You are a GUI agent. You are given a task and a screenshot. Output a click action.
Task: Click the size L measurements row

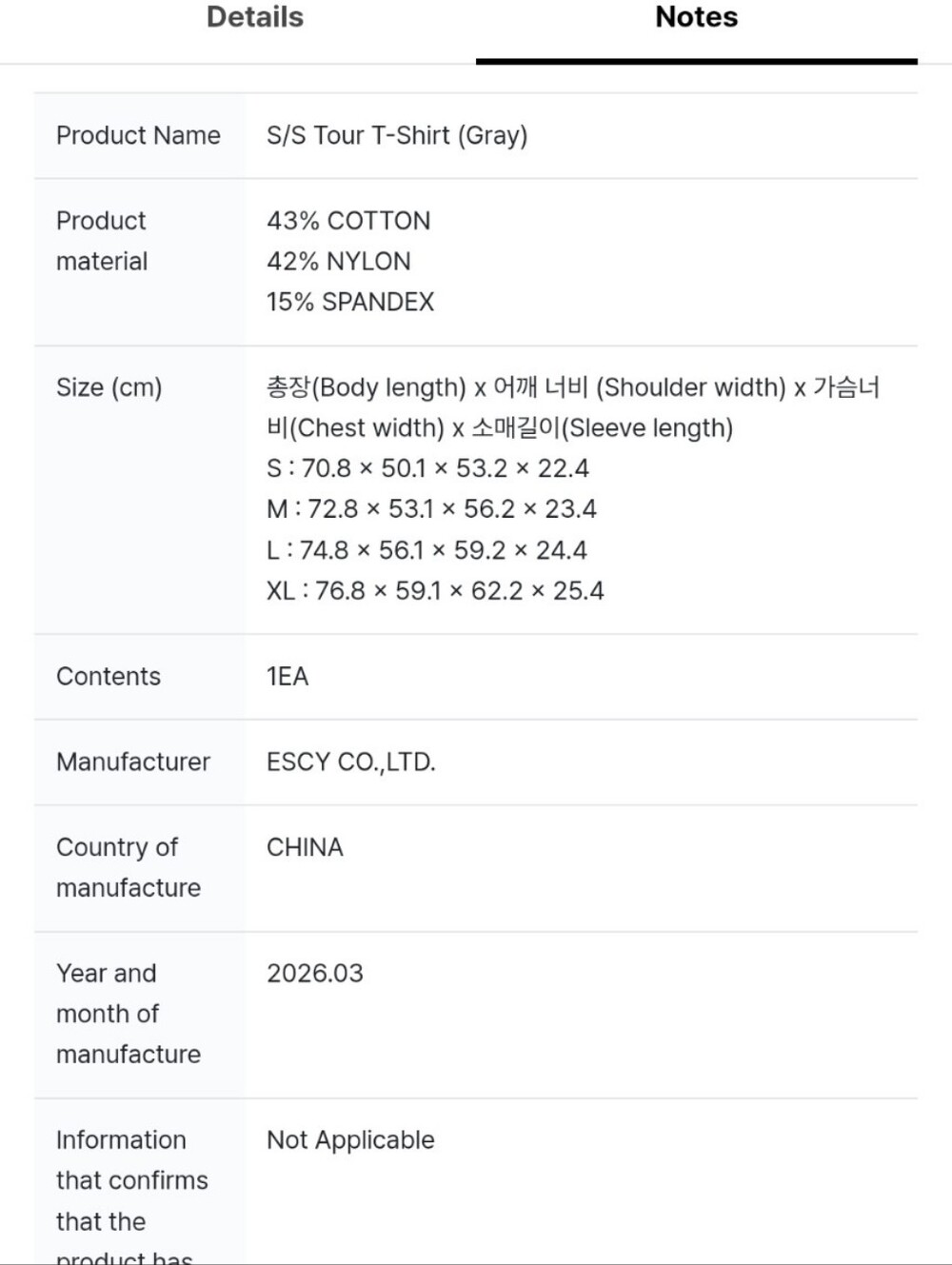point(426,550)
